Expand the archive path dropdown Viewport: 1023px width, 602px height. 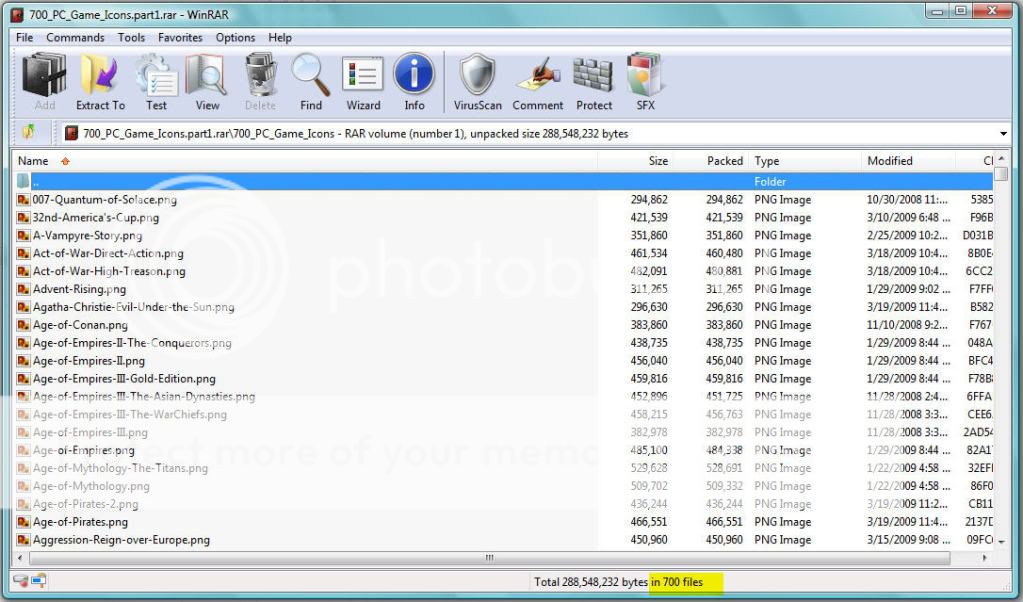click(1003, 134)
